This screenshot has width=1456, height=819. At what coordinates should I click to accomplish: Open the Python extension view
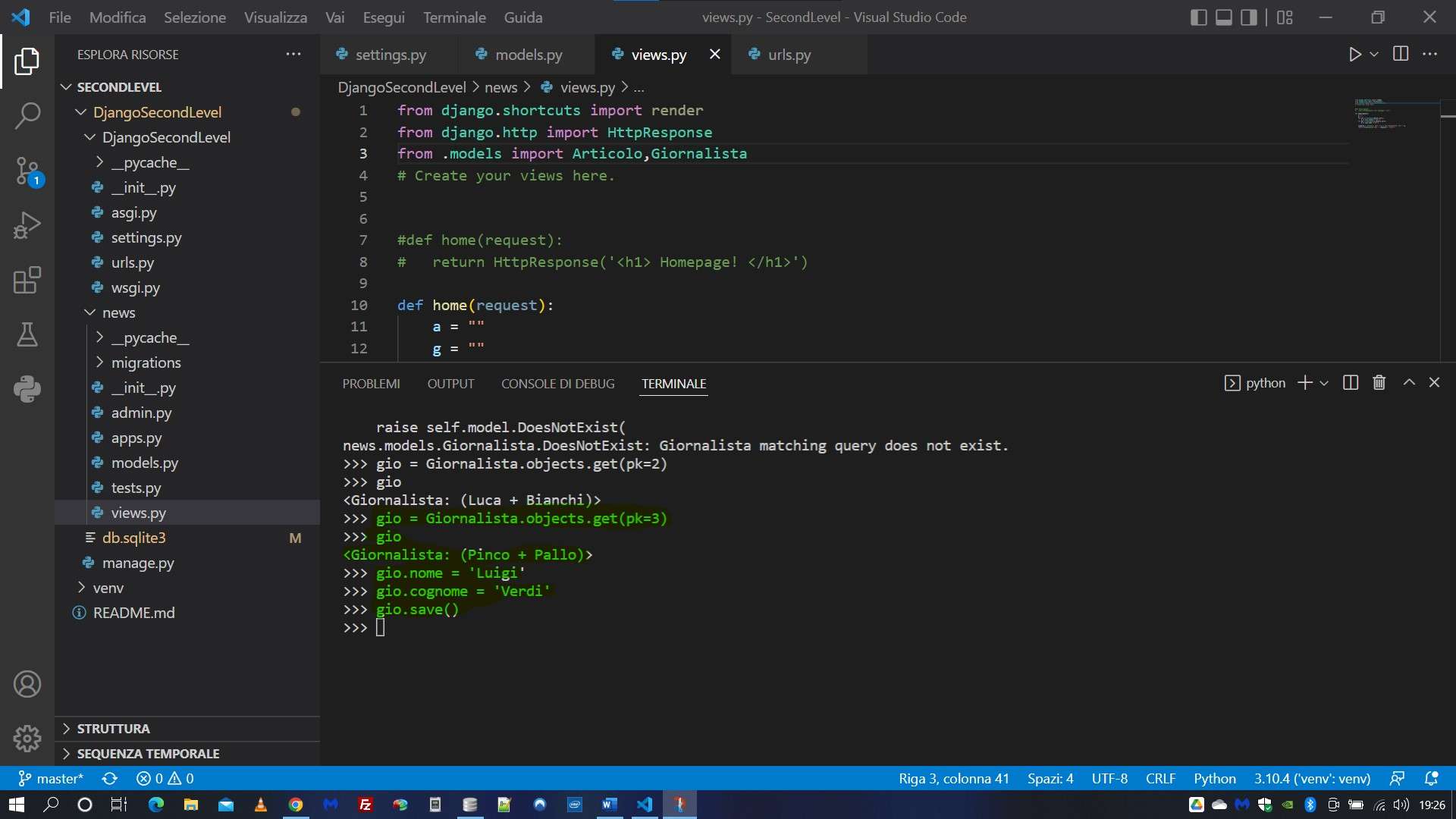pos(27,389)
